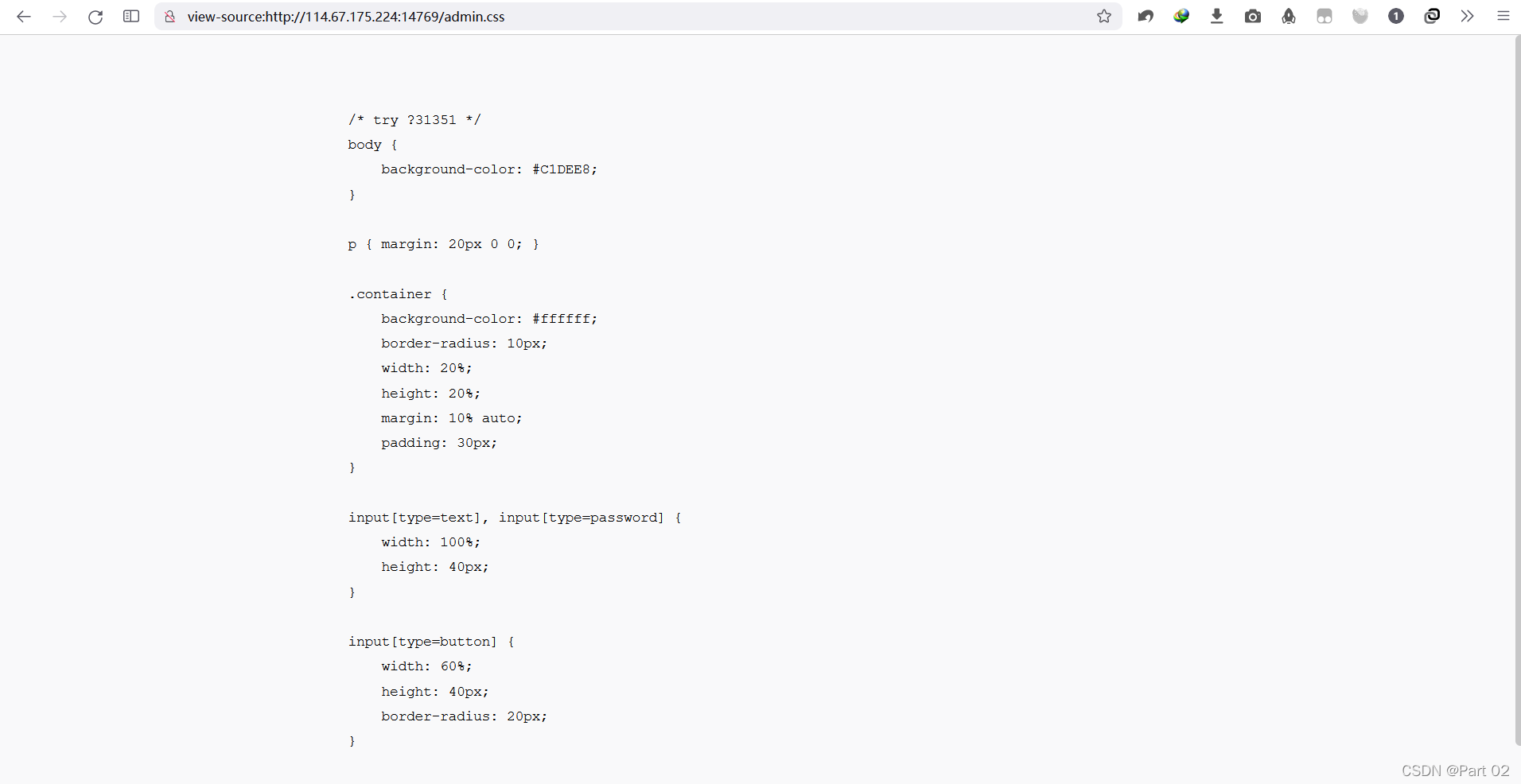Select the hex value #C1DEE8 in source
This screenshot has height=784, width=1521.
click(x=564, y=169)
